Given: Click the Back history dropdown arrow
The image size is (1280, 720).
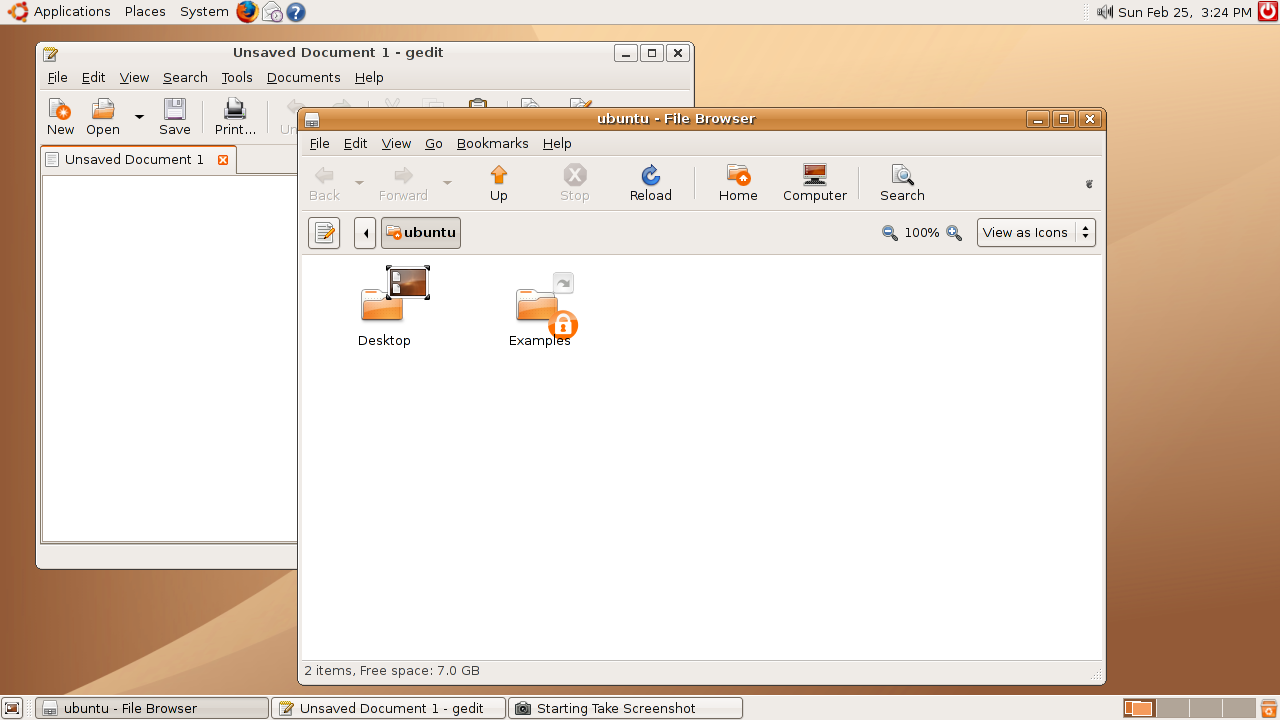Looking at the screenshot, I should pos(359,183).
